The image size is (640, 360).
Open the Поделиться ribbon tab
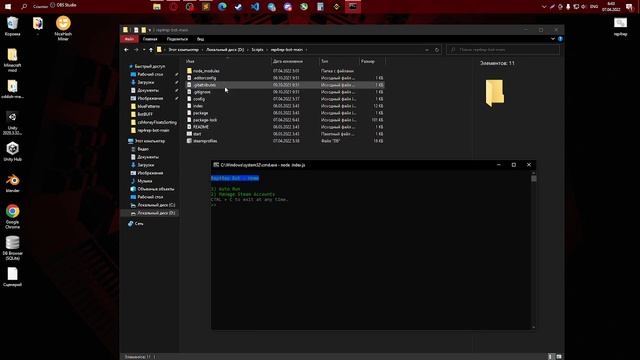tap(177, 39)
